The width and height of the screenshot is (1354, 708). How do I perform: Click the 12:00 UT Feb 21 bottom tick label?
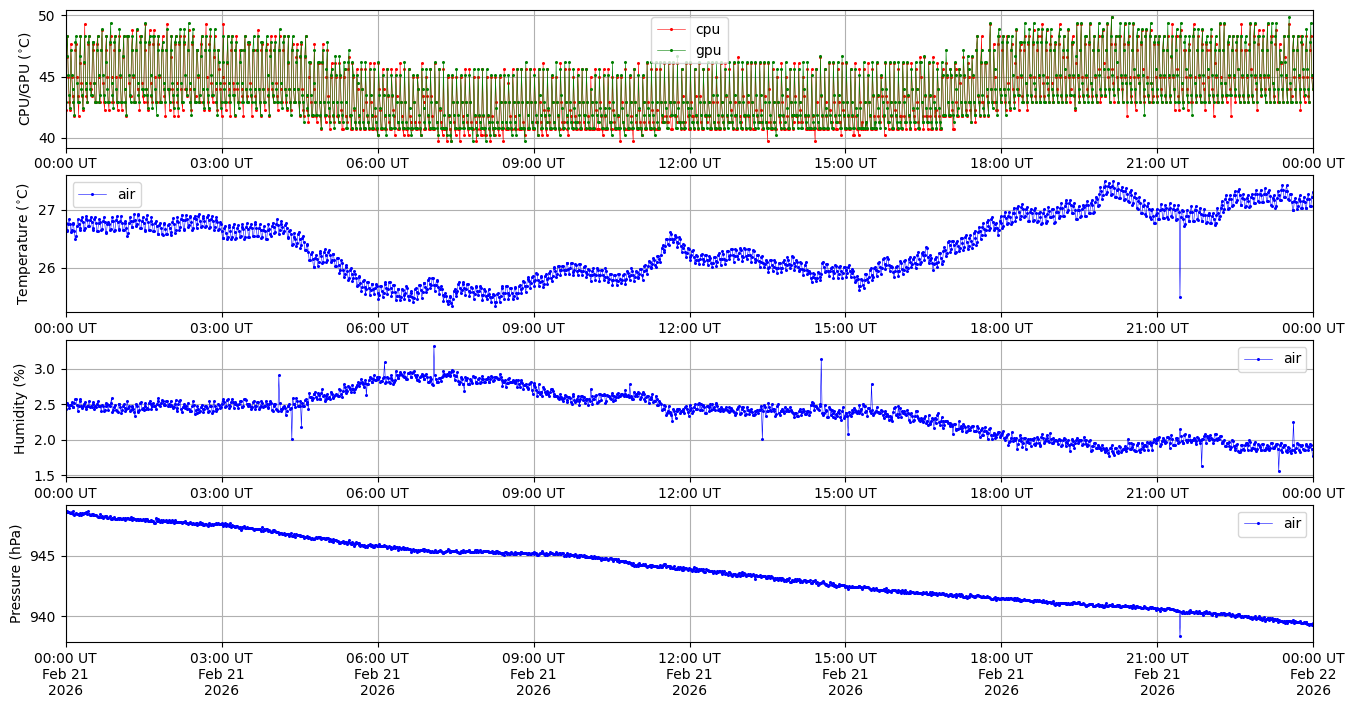coord(689,674)
